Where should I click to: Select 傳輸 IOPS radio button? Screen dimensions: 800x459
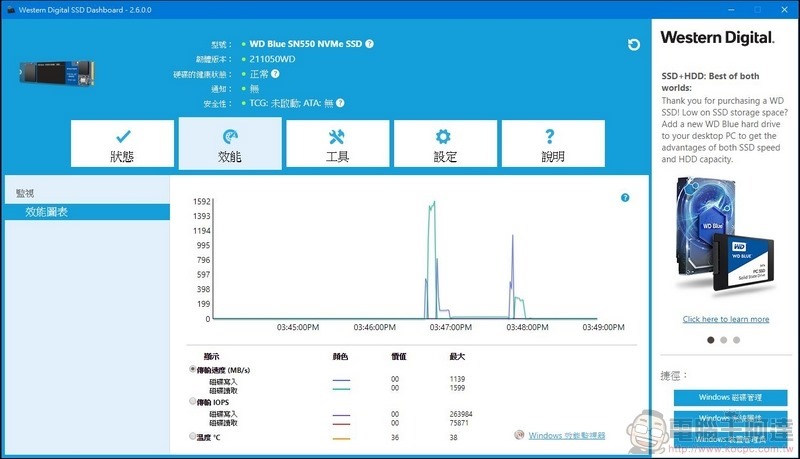pyautogui.click(x=193, y=401)
